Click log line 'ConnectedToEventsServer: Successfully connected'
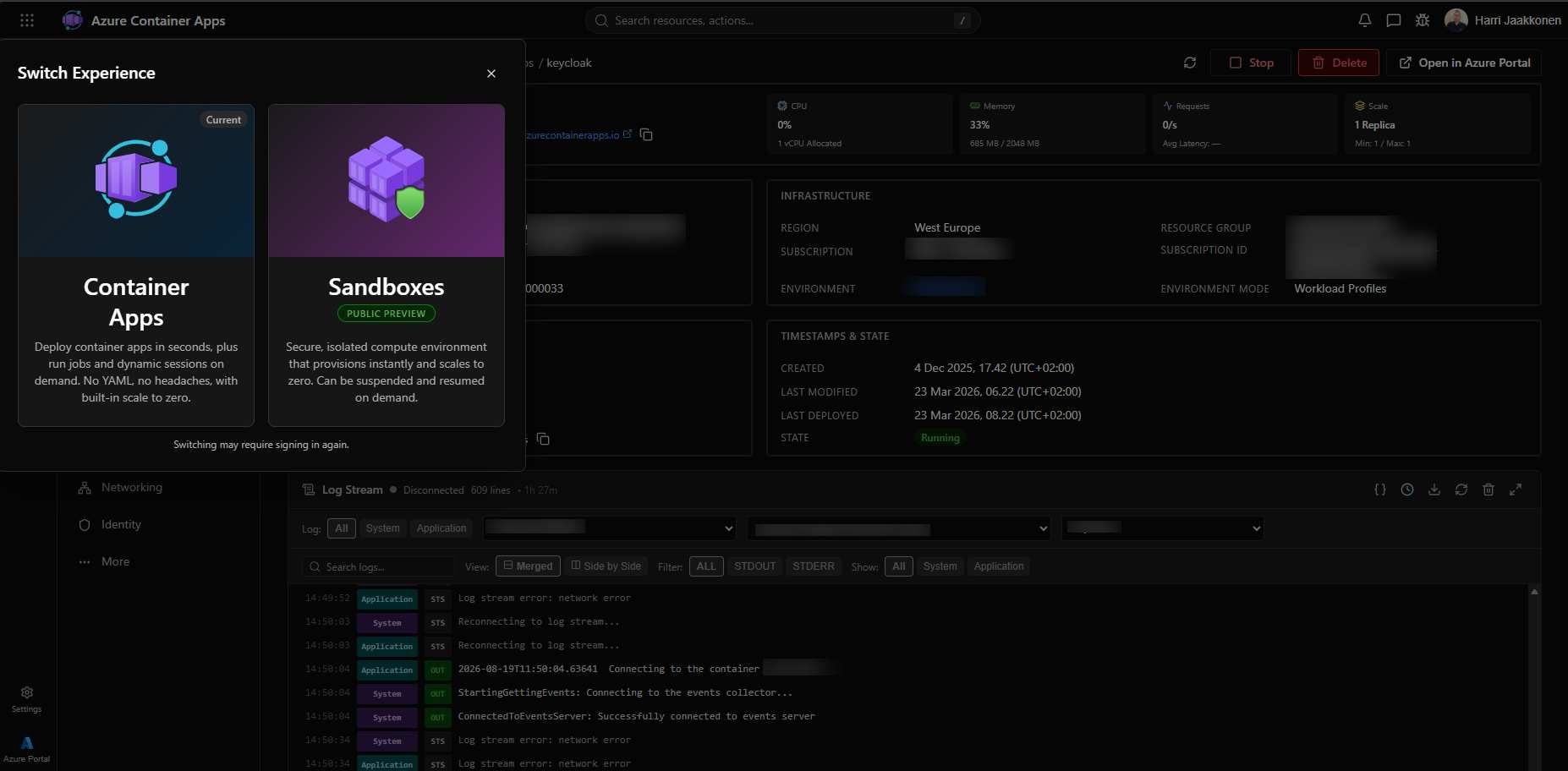Image resolution: width=1568 pixels, height=771 pixels. click(x=637, y=717)
